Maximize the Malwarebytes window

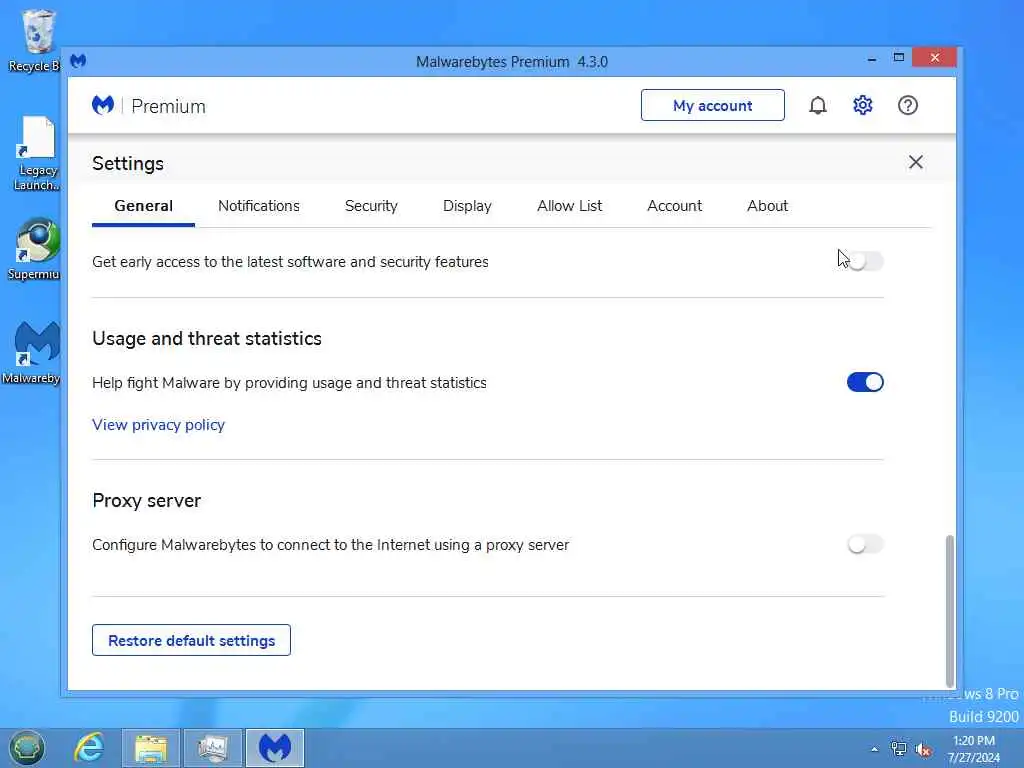tap(899, 57)
